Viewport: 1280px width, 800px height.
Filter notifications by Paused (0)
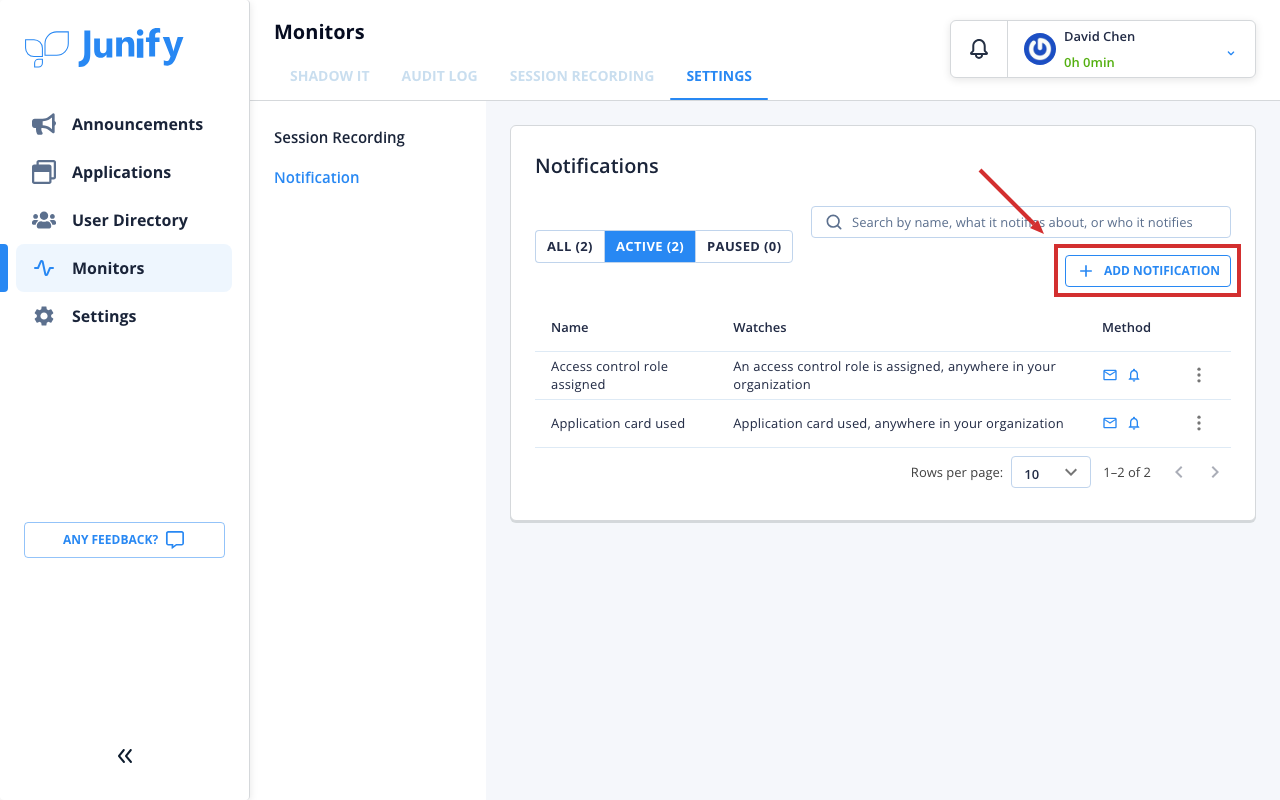tap(744, 246)
